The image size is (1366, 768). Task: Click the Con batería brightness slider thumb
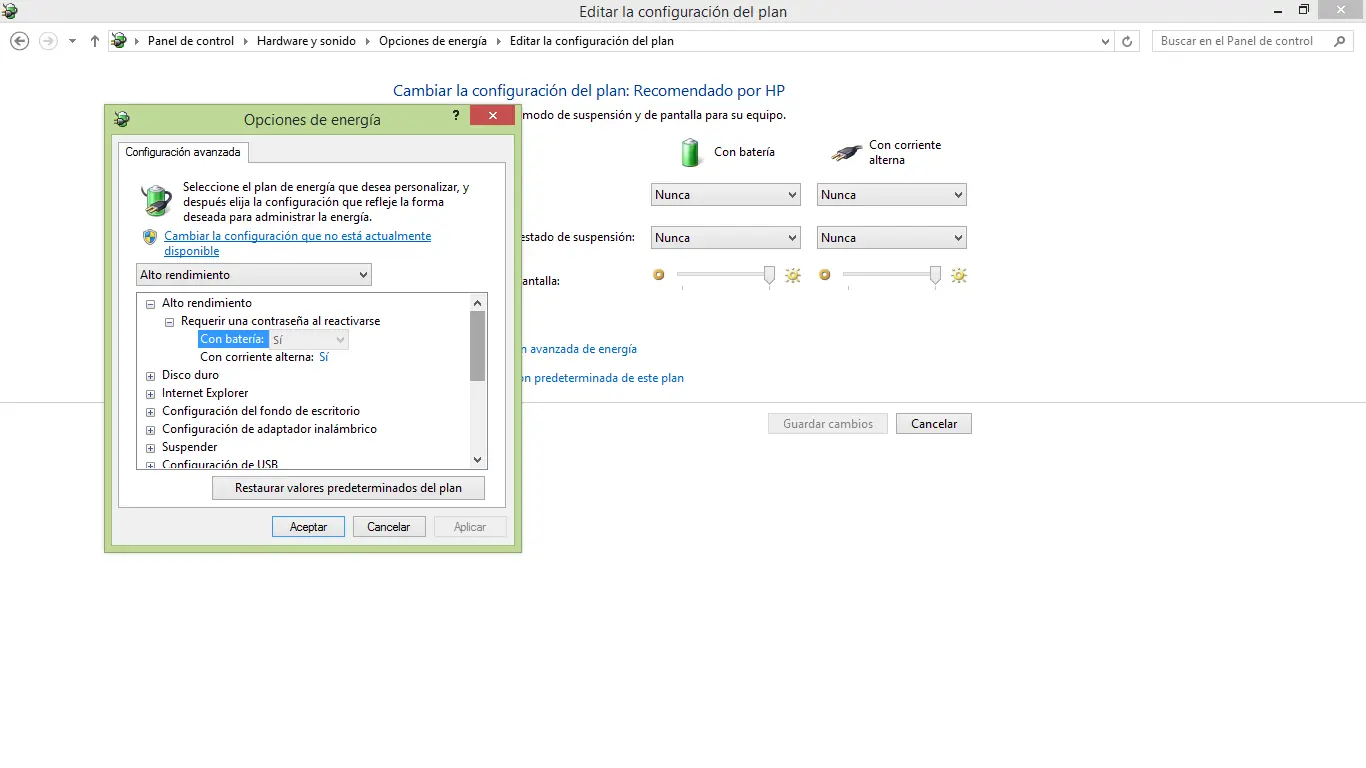coord(769,275)
